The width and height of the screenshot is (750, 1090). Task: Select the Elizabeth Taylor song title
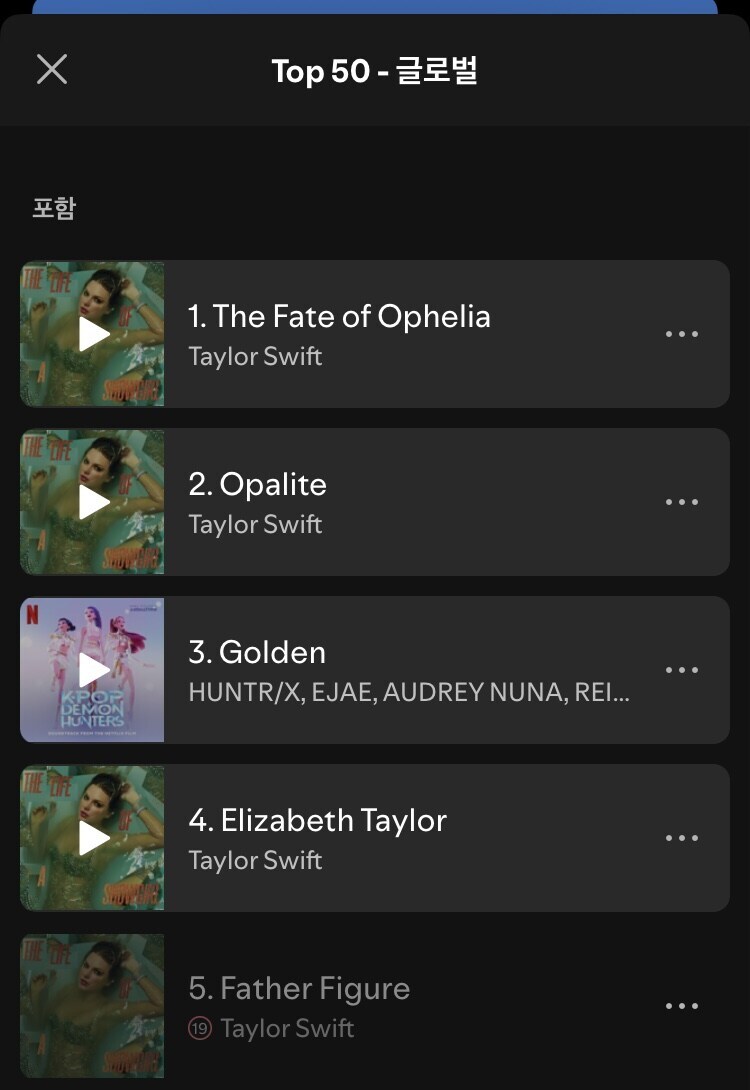click(317, 821)
